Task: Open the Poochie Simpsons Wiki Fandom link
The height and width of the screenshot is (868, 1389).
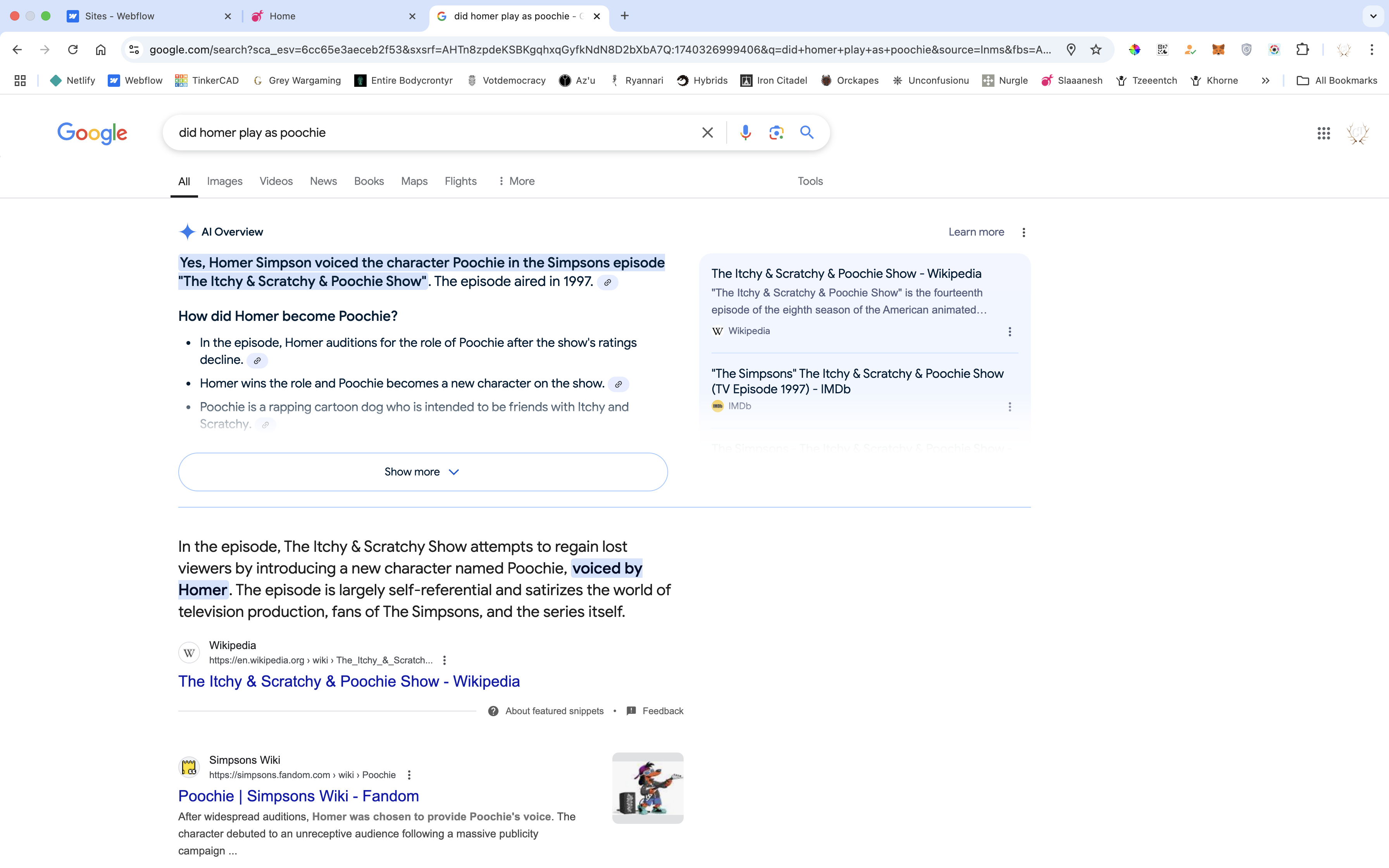Action: (298, 796)
